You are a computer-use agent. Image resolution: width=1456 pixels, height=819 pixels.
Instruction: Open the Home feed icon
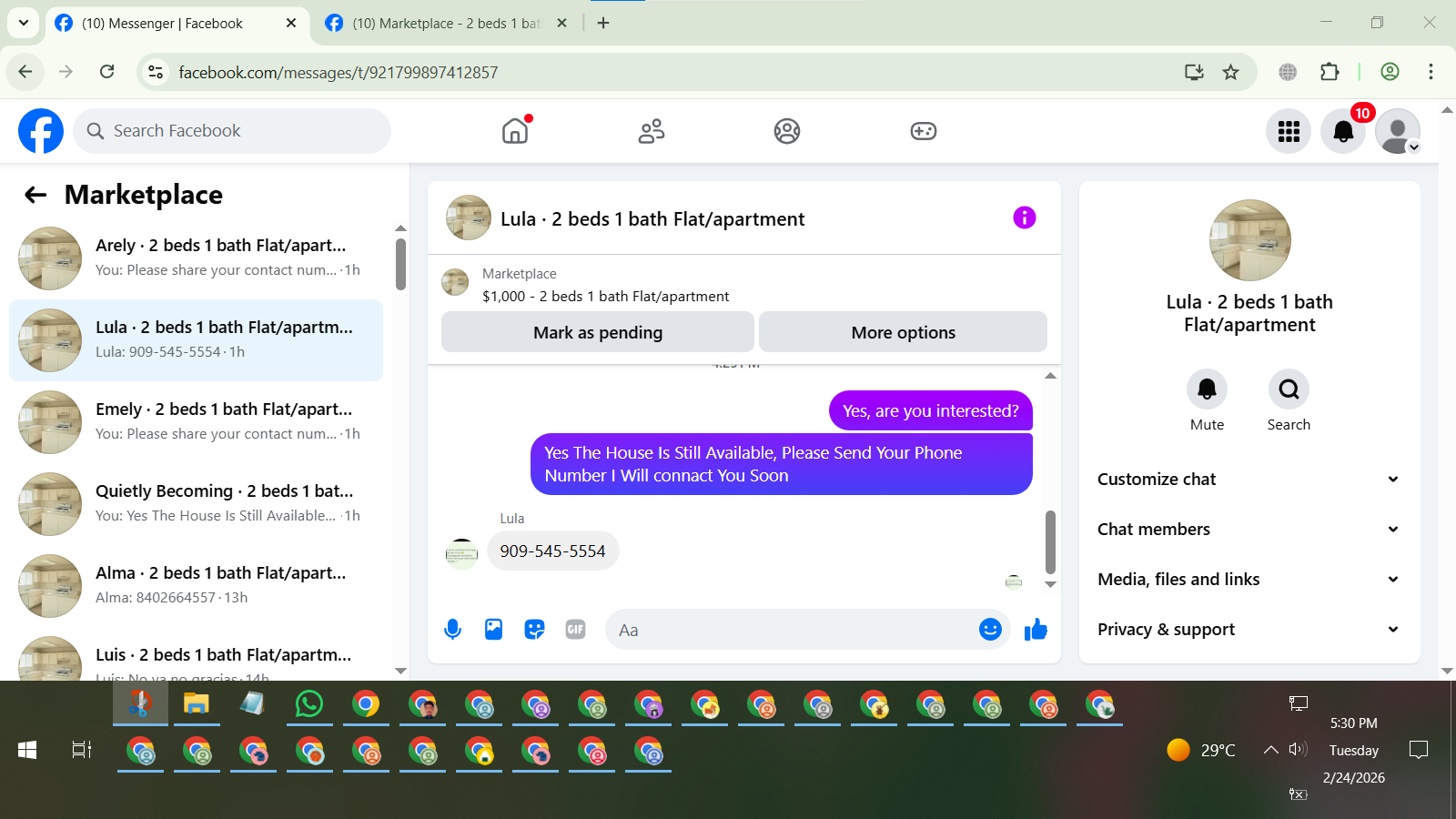(515, 131)
